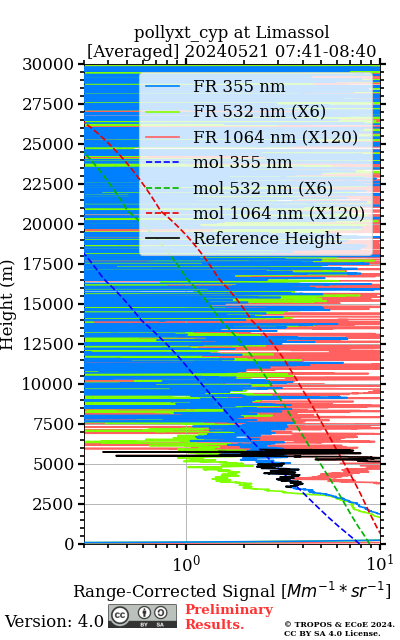
Task: Click the dashed red mol 1064 nm legend line
Action: 162,213
